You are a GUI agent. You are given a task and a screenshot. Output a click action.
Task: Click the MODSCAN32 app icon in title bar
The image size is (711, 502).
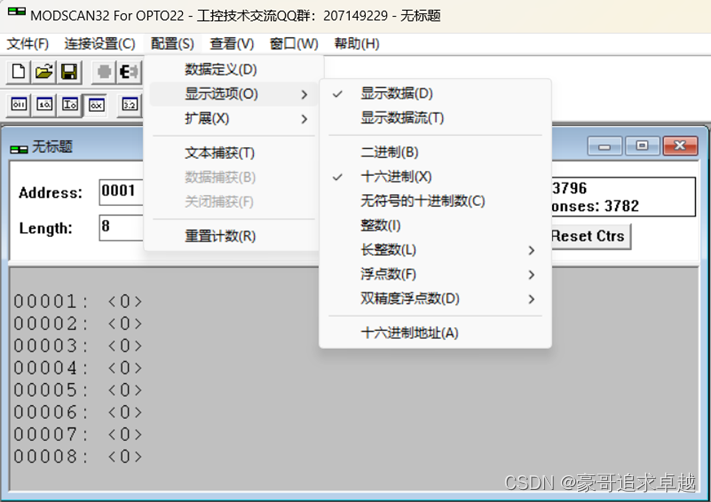pos(17,11)
